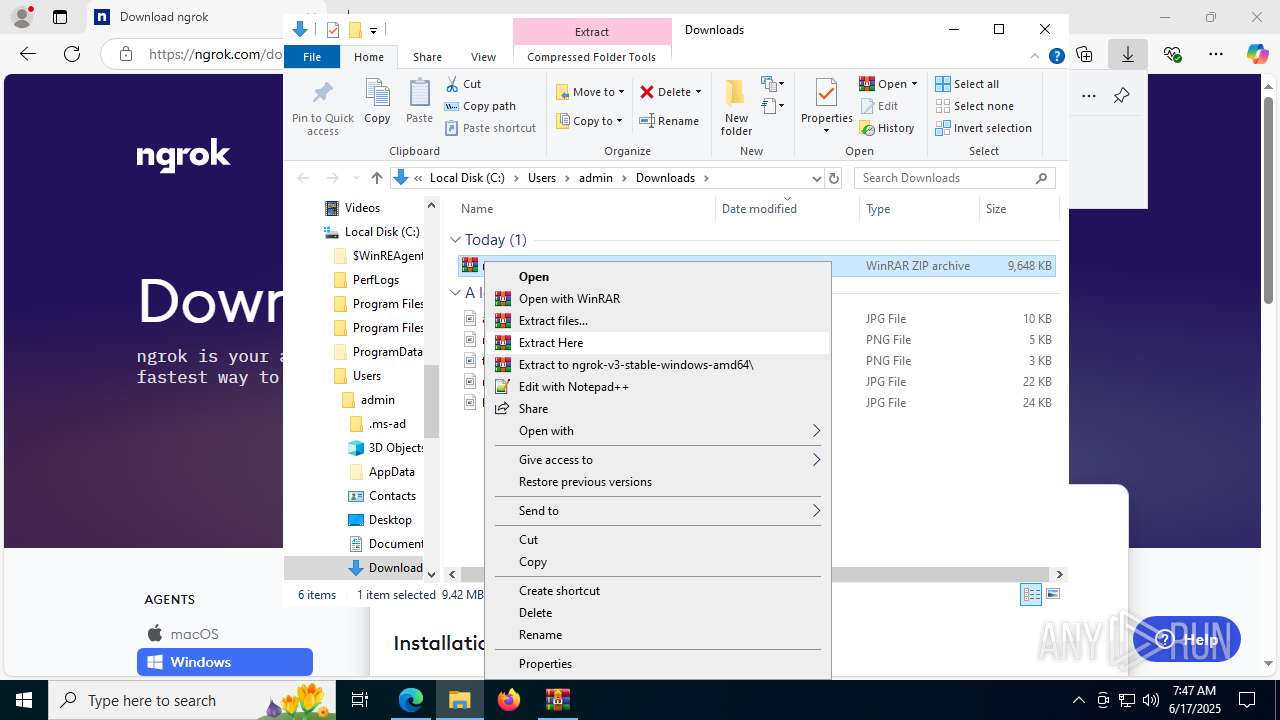Open Explorer help question mark icon

pyautogui.click(x=1056, y=57)
